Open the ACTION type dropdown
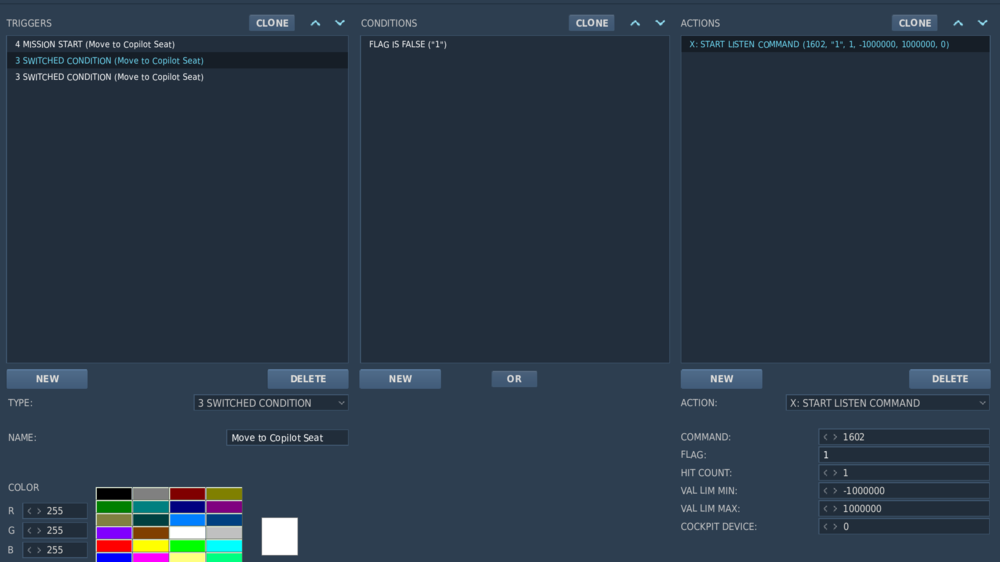The height and width of the screenshot is (562, 1000). [888, 403]
